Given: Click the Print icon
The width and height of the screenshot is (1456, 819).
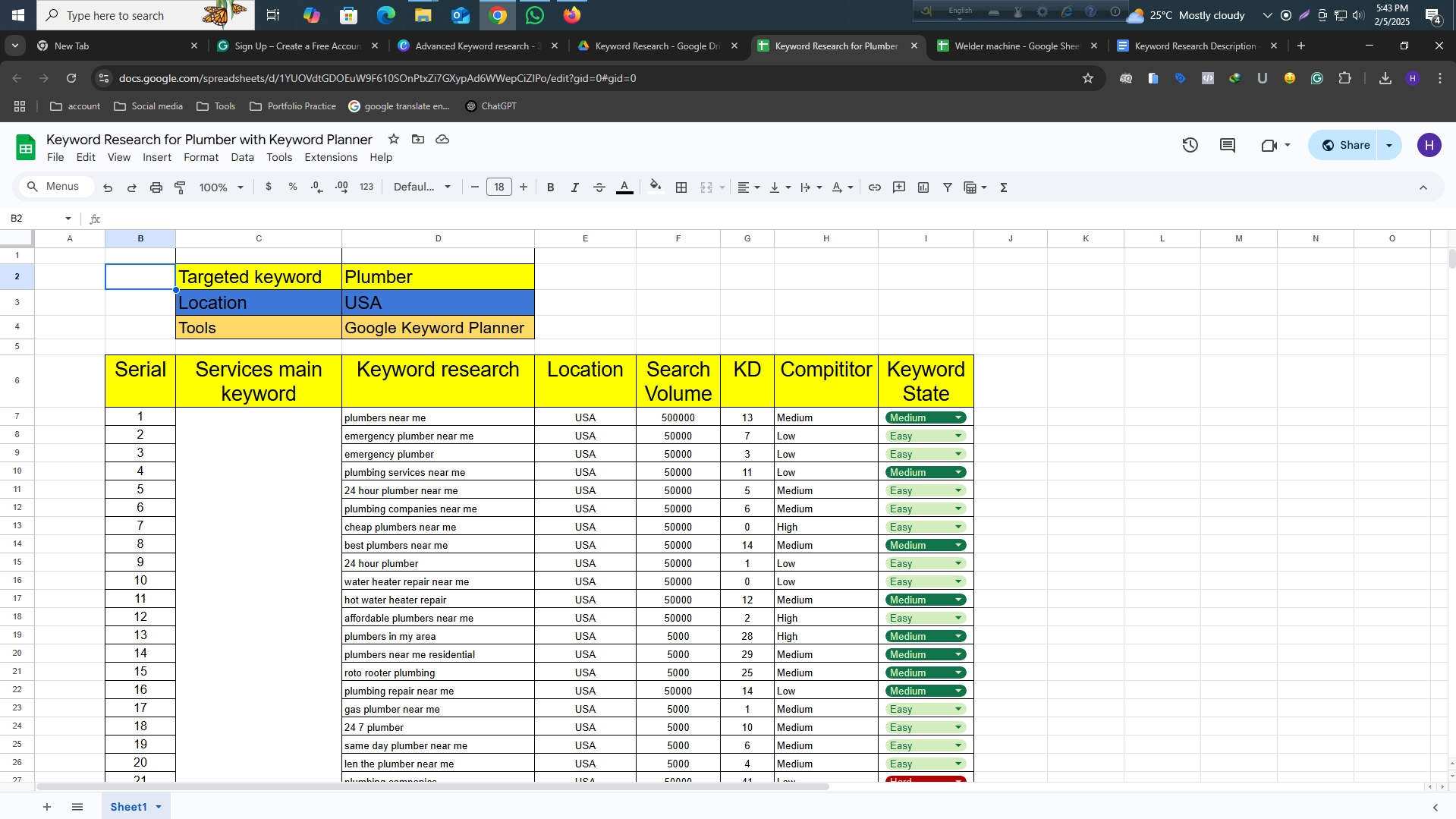Looking at the screenshot, I should [x=156, y=187].
